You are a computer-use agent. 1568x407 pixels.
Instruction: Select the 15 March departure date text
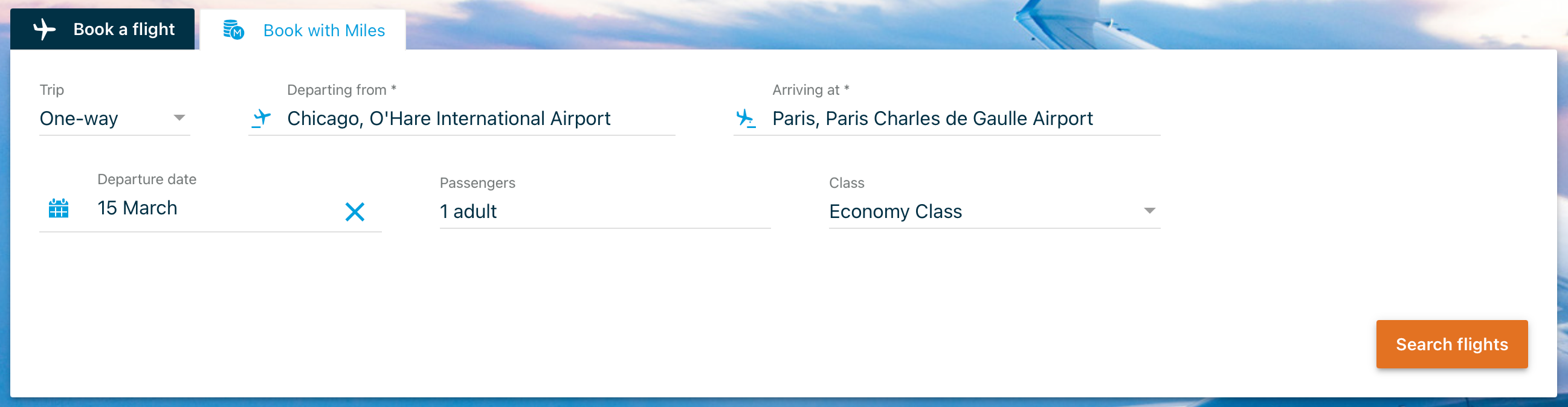click(x=138, y=208)
